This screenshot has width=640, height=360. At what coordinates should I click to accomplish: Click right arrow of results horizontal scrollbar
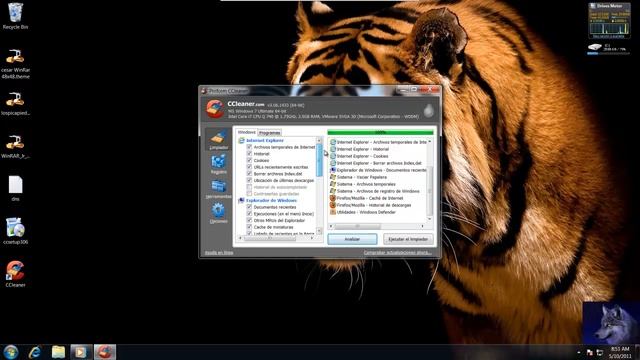click(422, 226)
